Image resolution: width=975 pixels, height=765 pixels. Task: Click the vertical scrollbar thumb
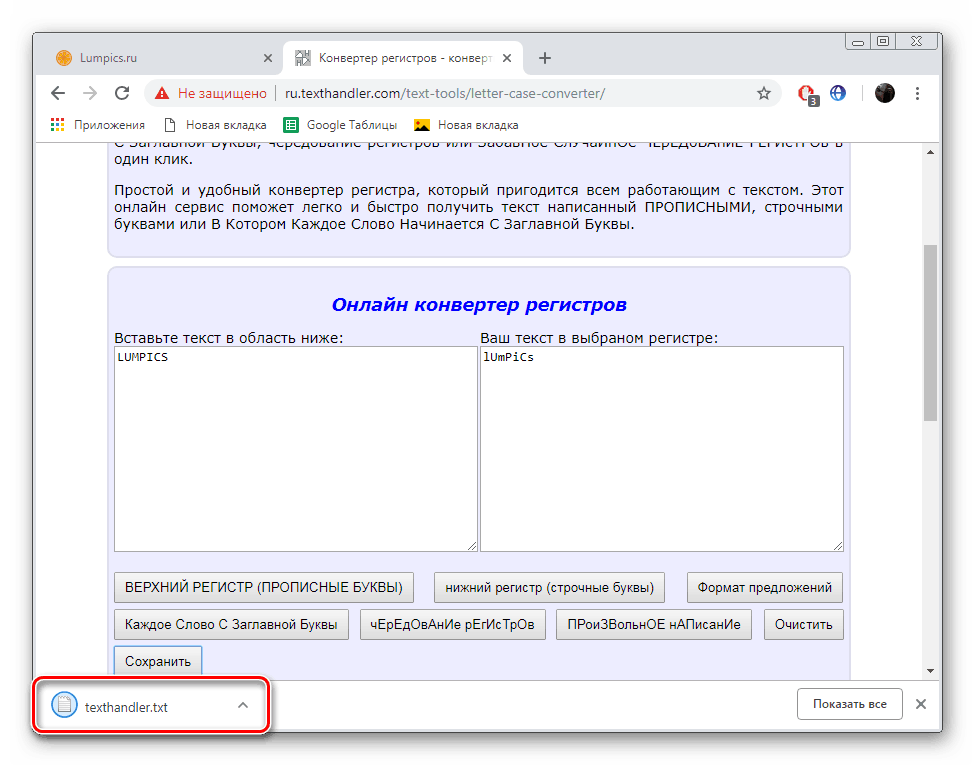(930, 333)
